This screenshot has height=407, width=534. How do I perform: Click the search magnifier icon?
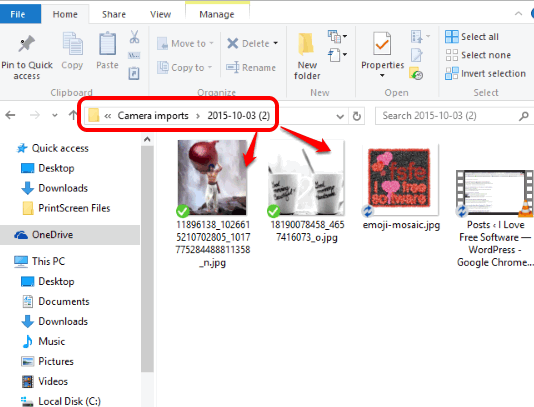click(523, 116)
